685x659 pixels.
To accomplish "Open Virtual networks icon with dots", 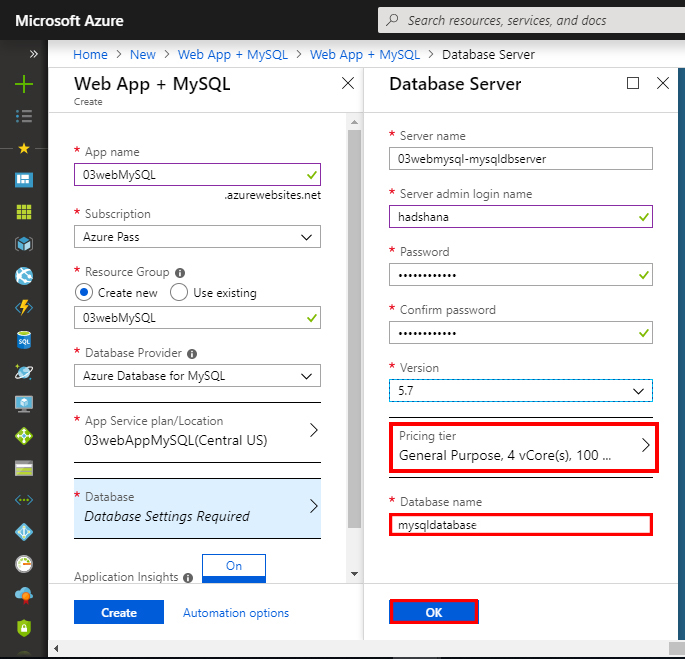I will 24,500.
